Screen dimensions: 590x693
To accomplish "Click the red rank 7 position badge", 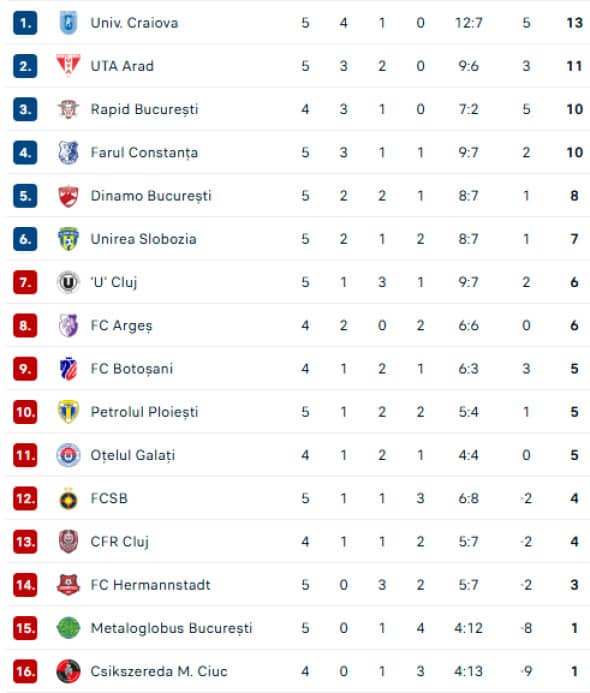I will click(x=25, y=282).
